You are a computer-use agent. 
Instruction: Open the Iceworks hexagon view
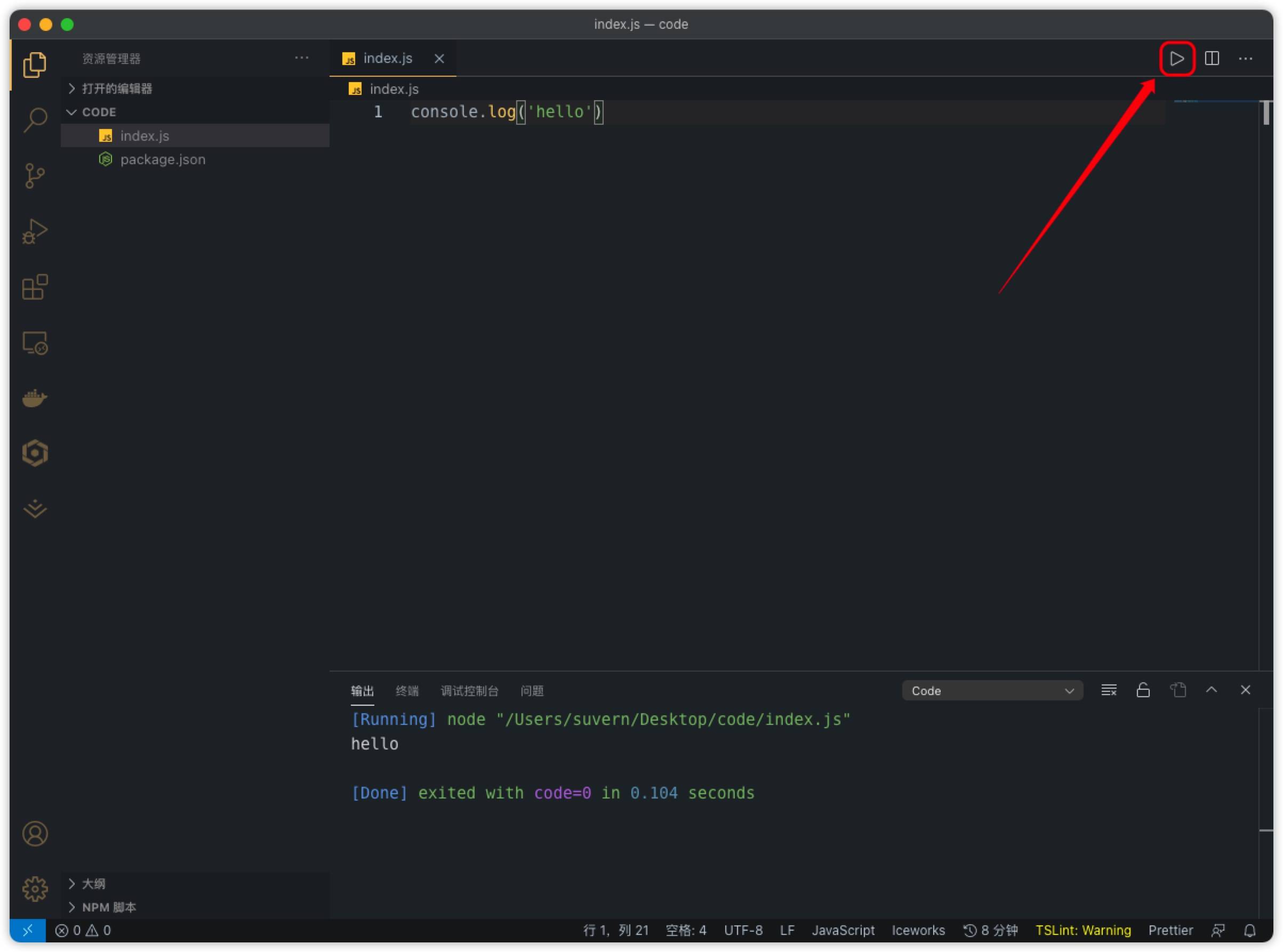pos(35,454)
